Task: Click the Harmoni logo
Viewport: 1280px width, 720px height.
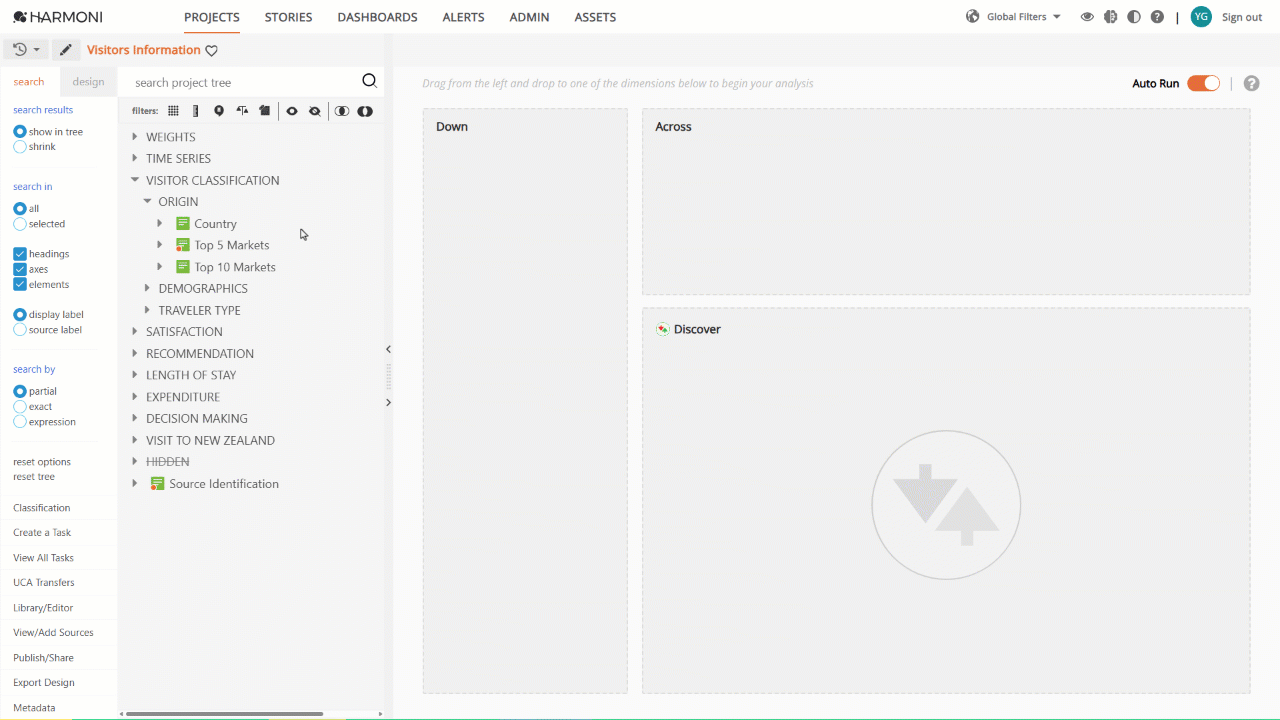Action: 58,17
